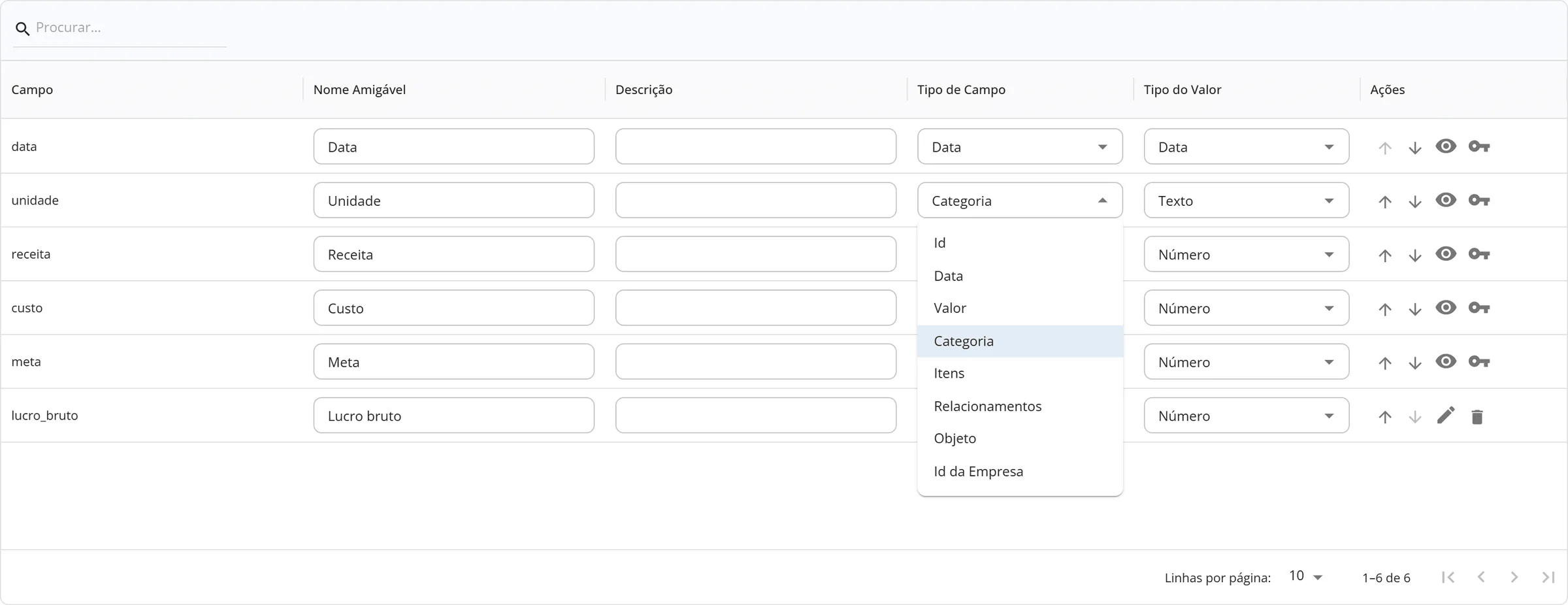Screen dimensions: 1568x605
Task: Move unidade row up
Action: point(1385,201)
